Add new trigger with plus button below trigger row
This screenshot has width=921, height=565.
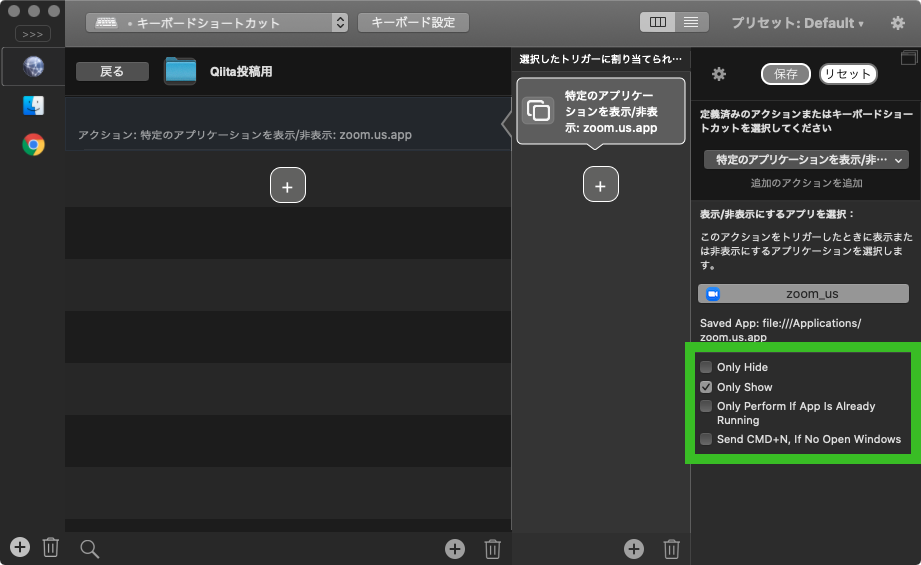tap(288, 186)
